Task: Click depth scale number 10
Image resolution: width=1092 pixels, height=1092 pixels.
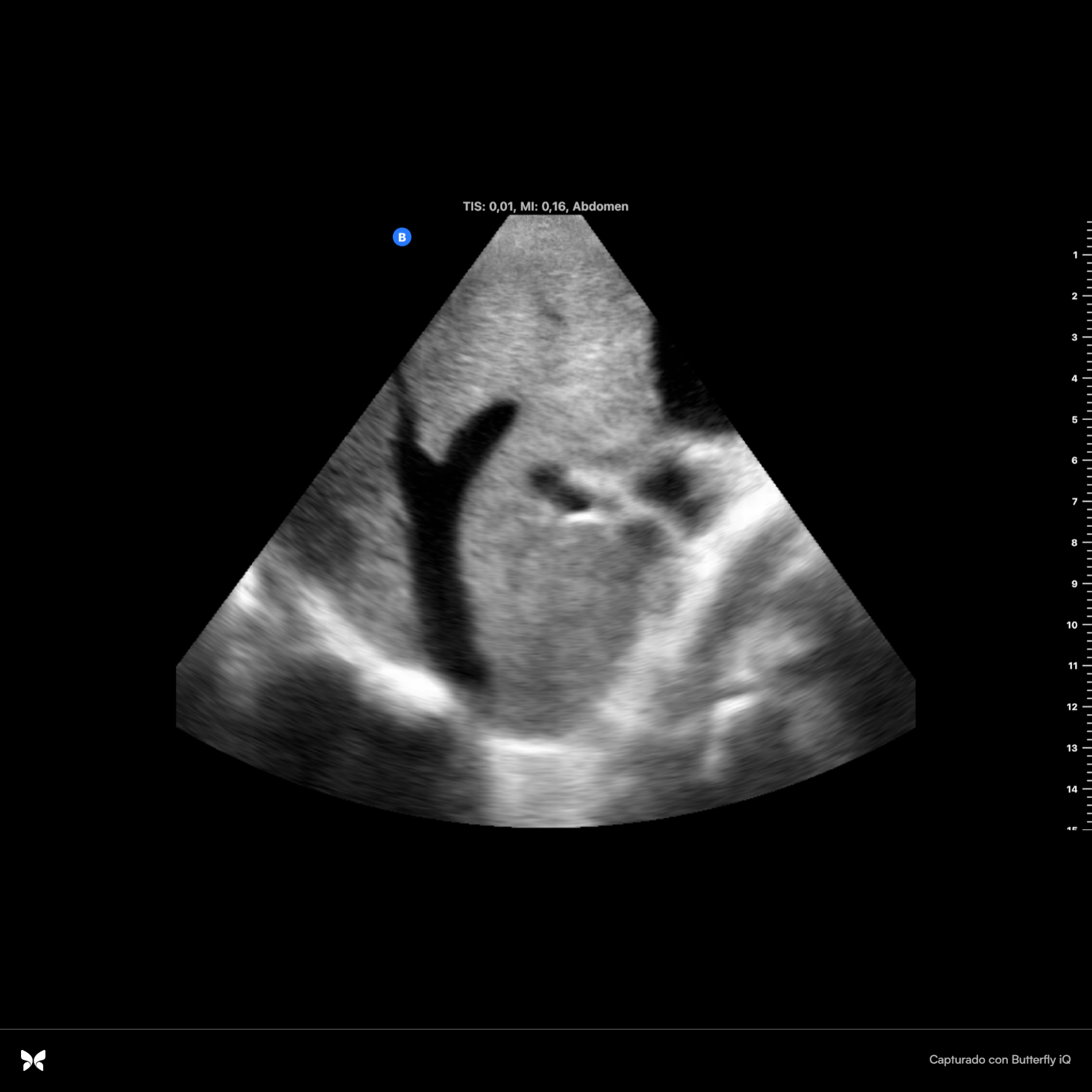Action: point(1072,625)
